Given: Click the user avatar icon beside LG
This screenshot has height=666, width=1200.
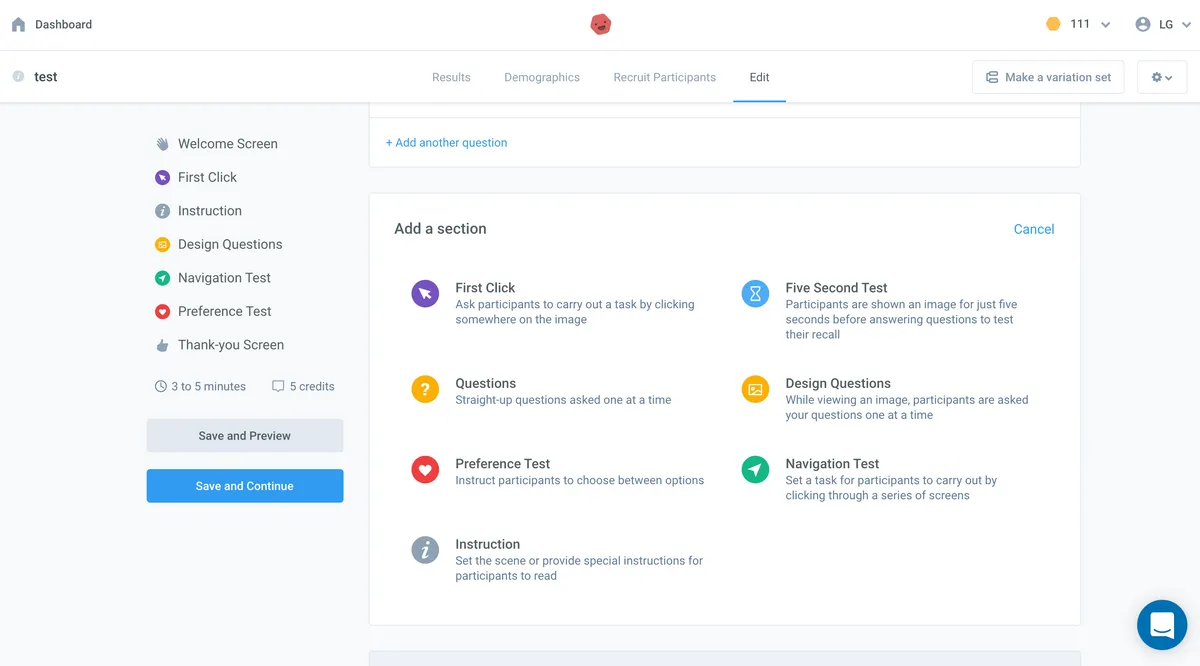Looking at the screenshot, I should (1143, 25).
